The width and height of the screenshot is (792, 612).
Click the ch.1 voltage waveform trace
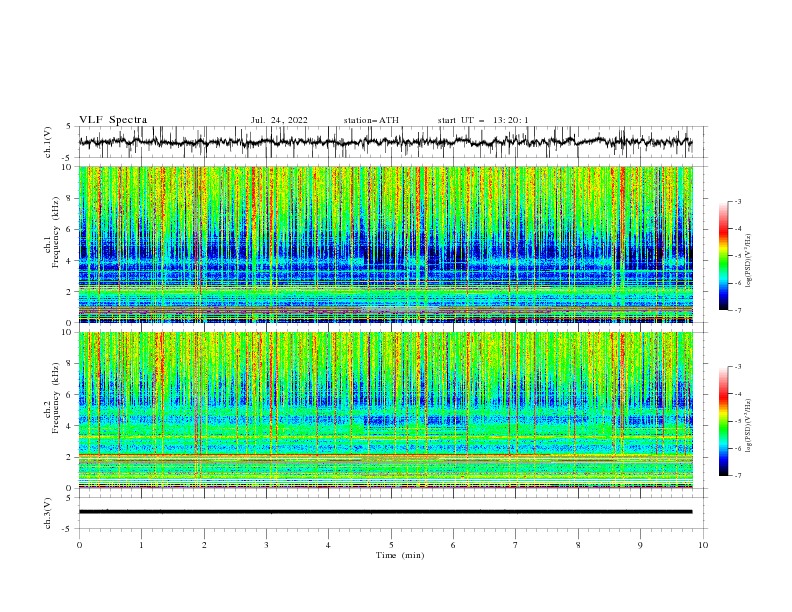click(x=386, y=142)
